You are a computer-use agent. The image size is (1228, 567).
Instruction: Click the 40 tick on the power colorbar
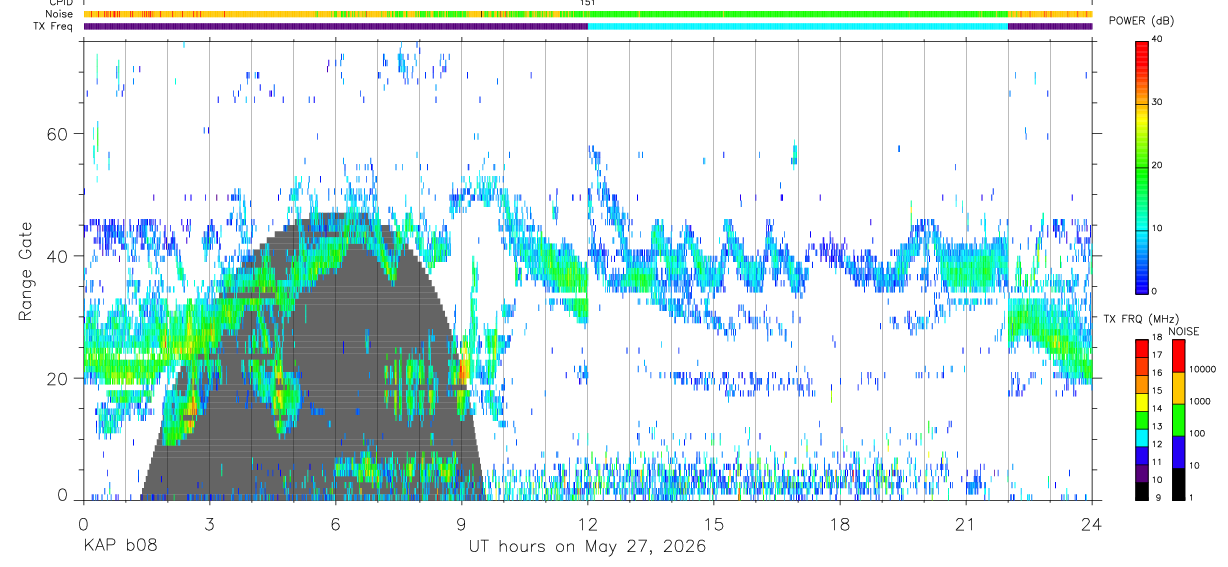(x=1158, y=40)
